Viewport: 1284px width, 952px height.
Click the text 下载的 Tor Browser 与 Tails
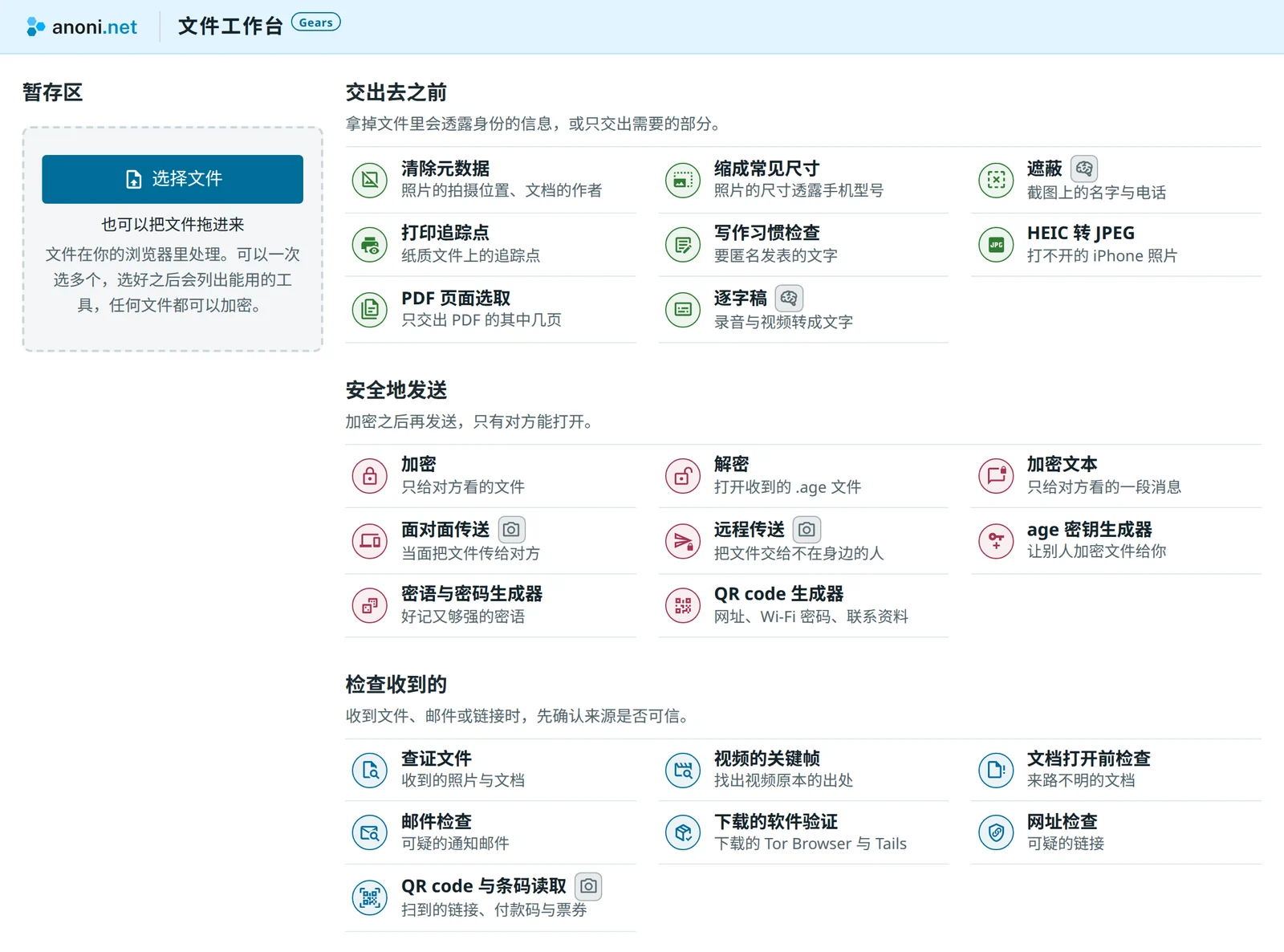811,844
